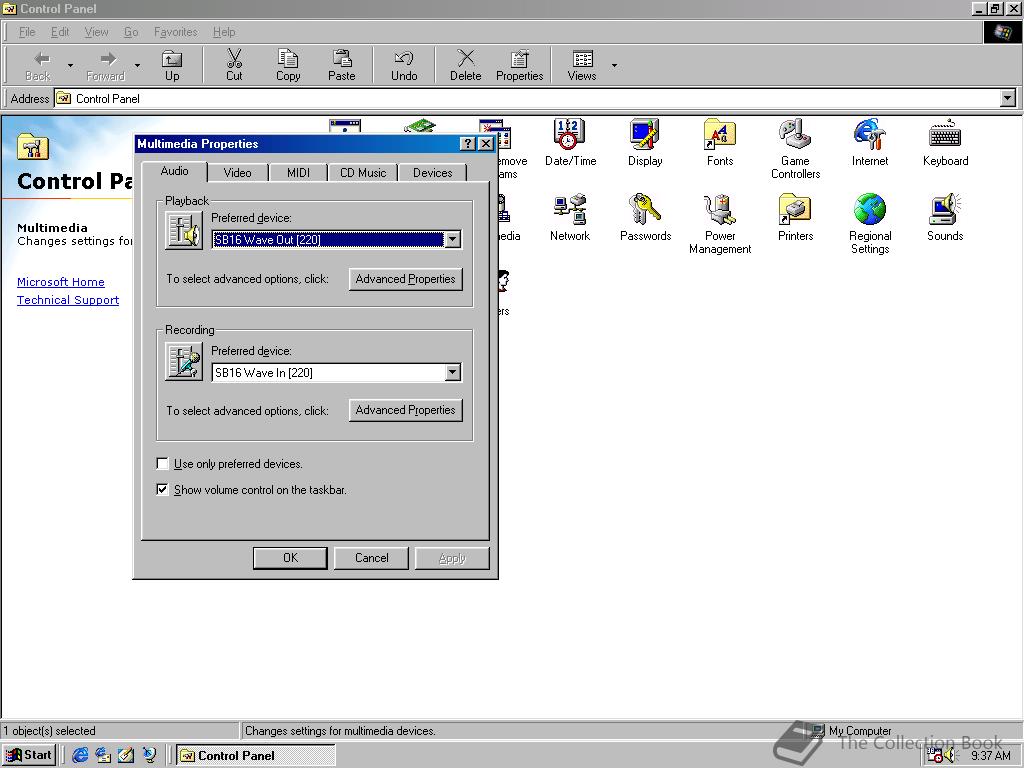Open the Display settings icon
This screenshot has width=1024, height=768.
645,142
